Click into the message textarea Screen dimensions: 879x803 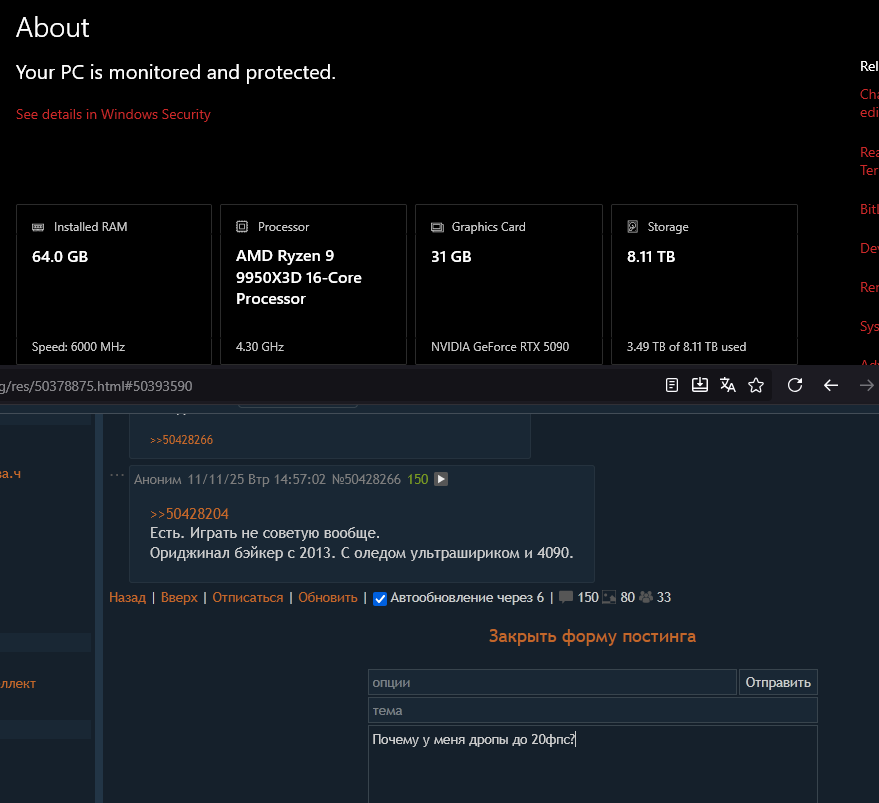[x=593, y=765]
